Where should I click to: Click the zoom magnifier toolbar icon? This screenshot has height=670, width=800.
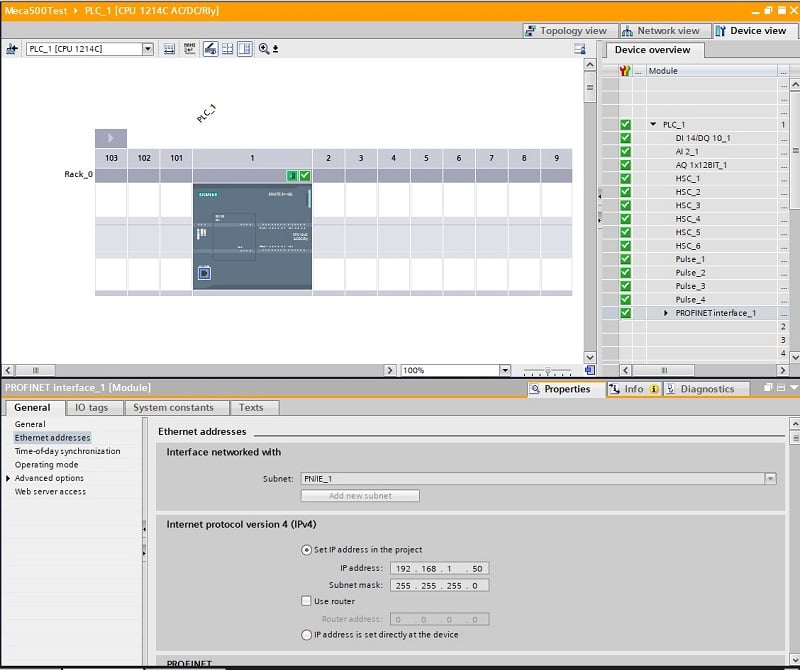(x=264, y=49)
